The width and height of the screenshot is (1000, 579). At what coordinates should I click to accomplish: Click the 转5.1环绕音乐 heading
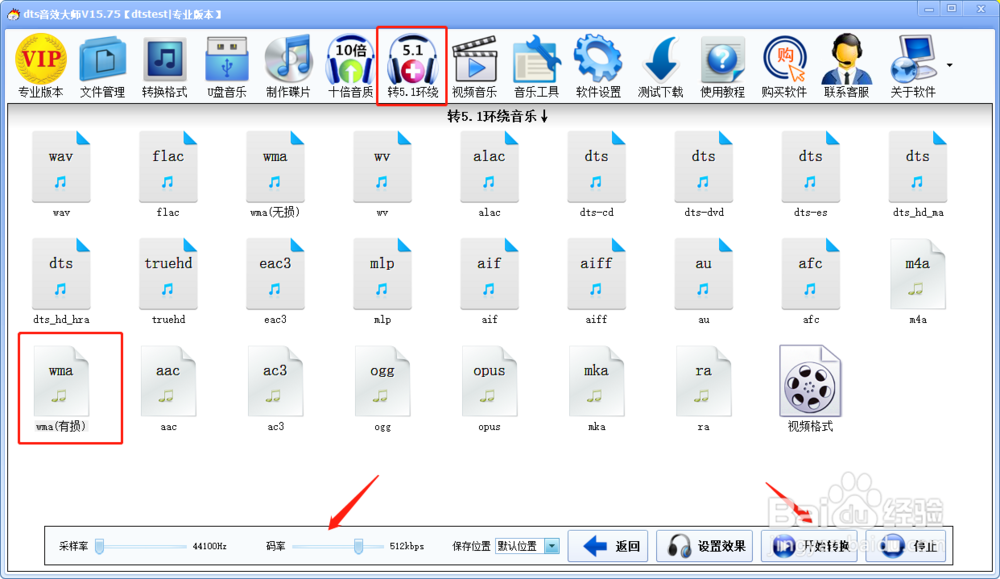[x=497, y=117]
